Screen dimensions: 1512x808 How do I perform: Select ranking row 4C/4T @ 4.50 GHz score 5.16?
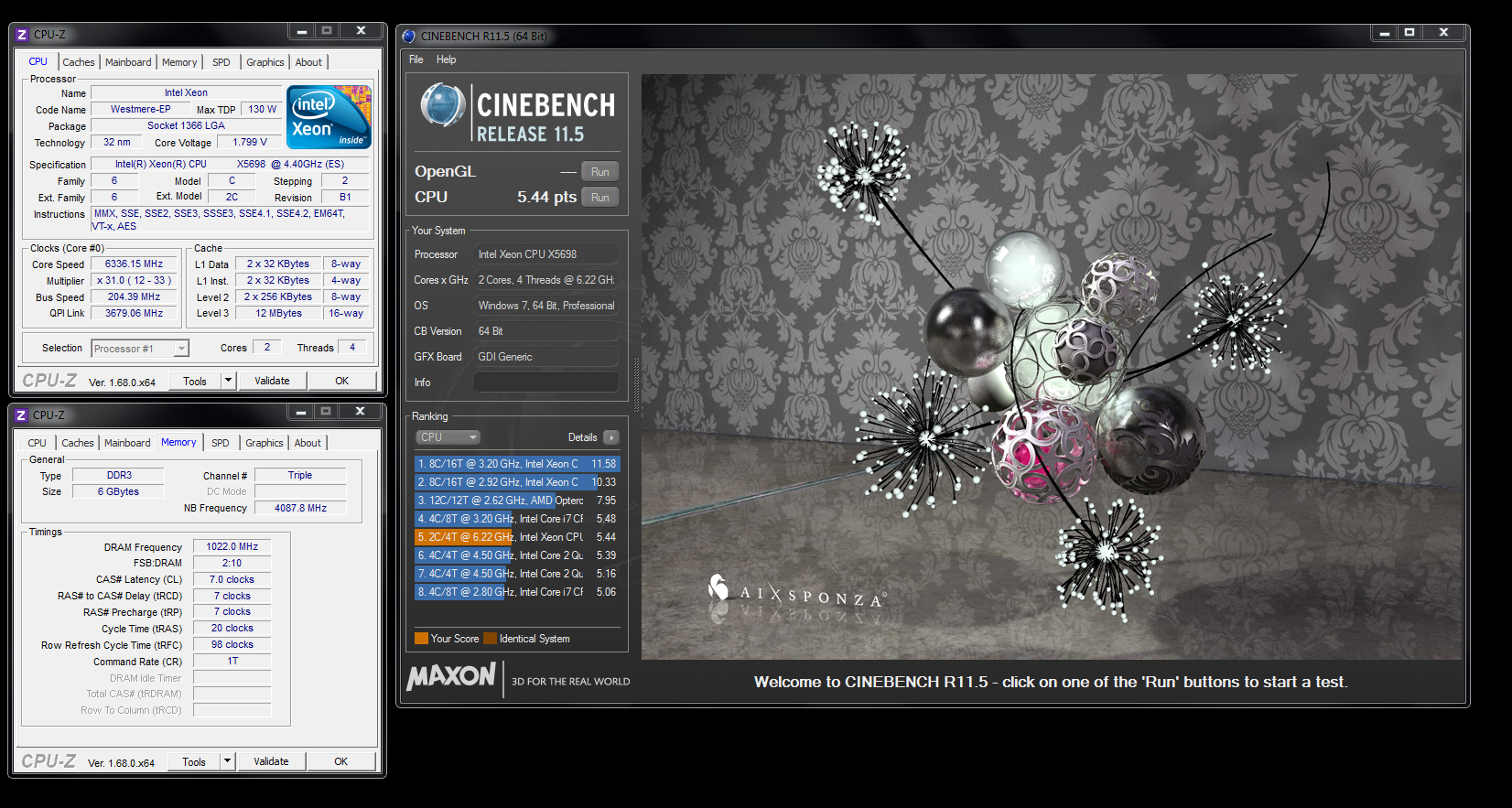click(x=517, y=574)
